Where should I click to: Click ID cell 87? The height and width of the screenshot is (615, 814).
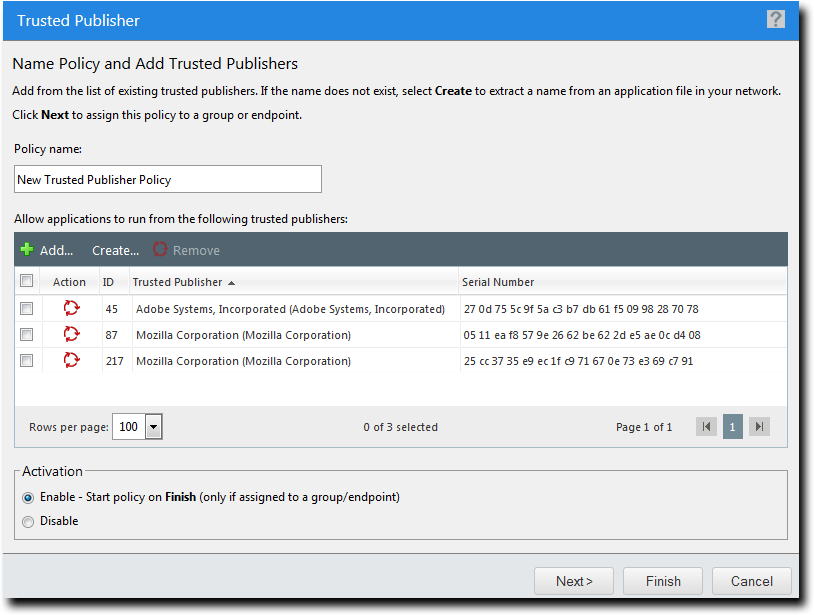pyautogui.click(x=112, y=335)
